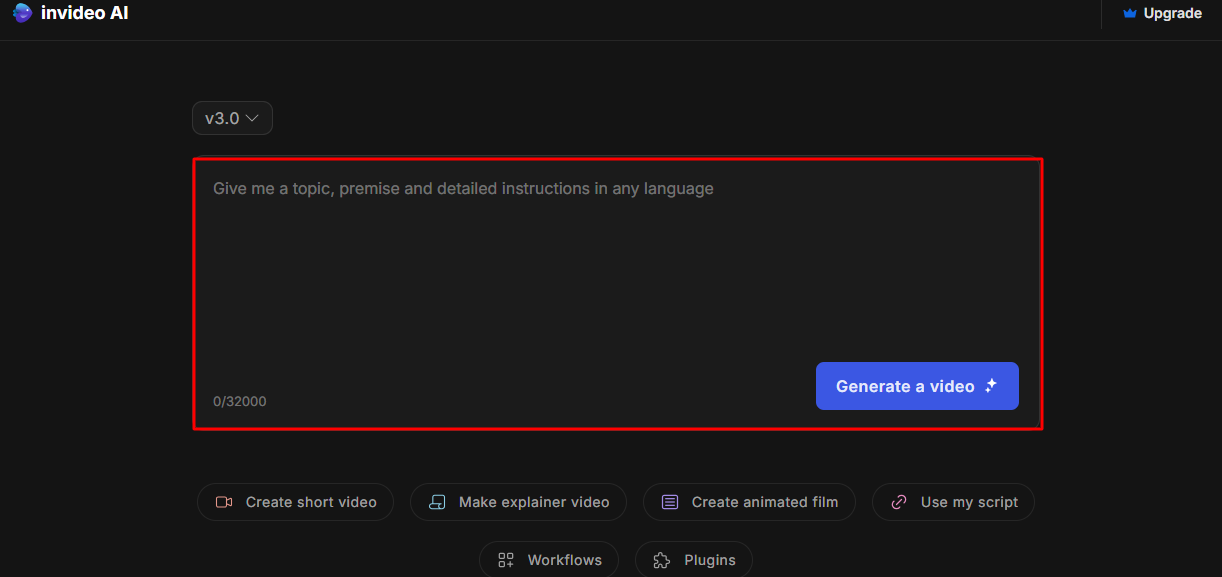Select the list icon for animated film
1222x577 pixels.
(x=668, y=502)
